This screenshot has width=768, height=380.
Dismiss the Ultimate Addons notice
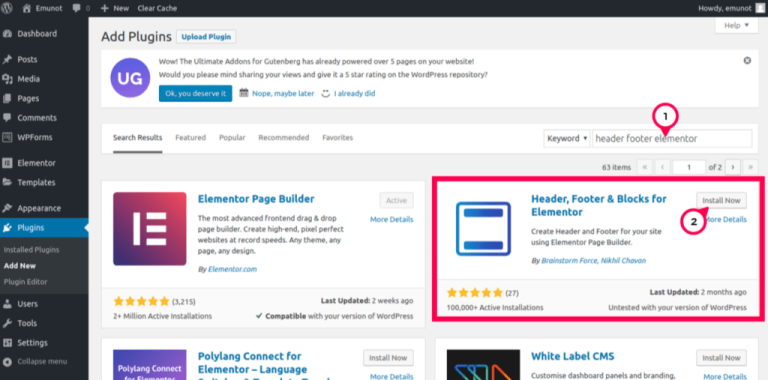pyautogui.click(x=747, y=61)
